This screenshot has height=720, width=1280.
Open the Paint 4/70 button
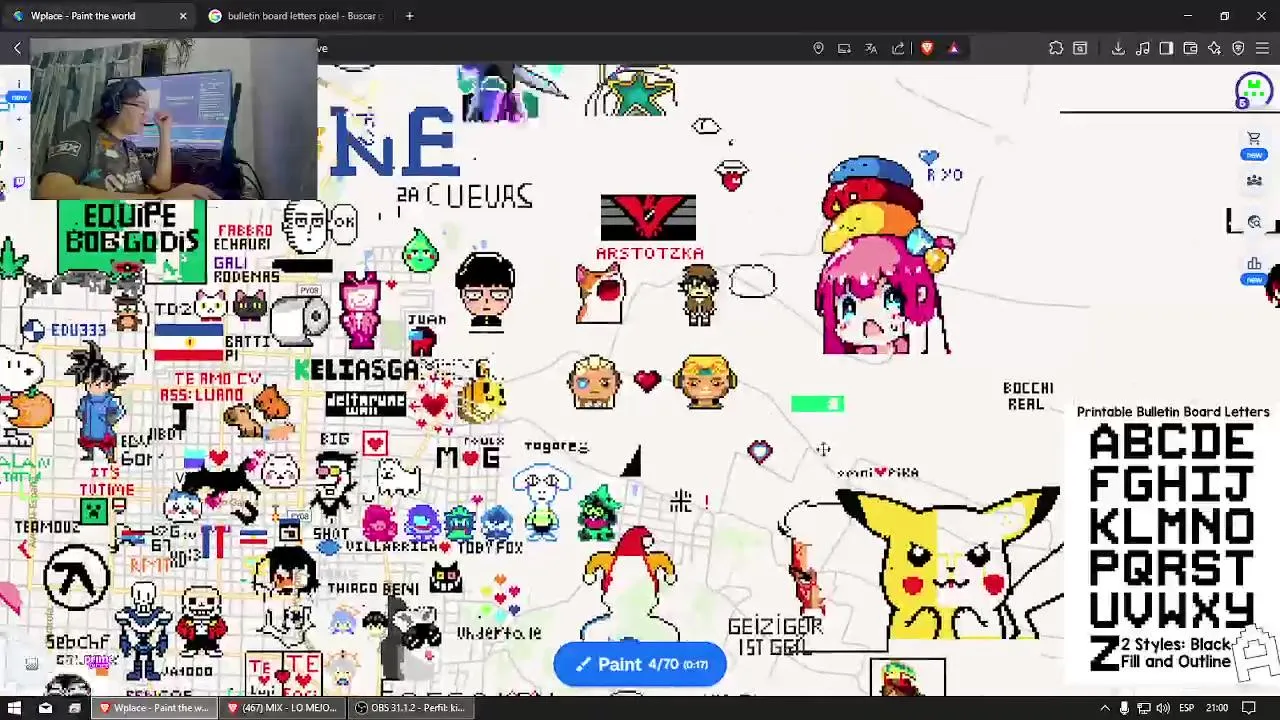[640, 665]
